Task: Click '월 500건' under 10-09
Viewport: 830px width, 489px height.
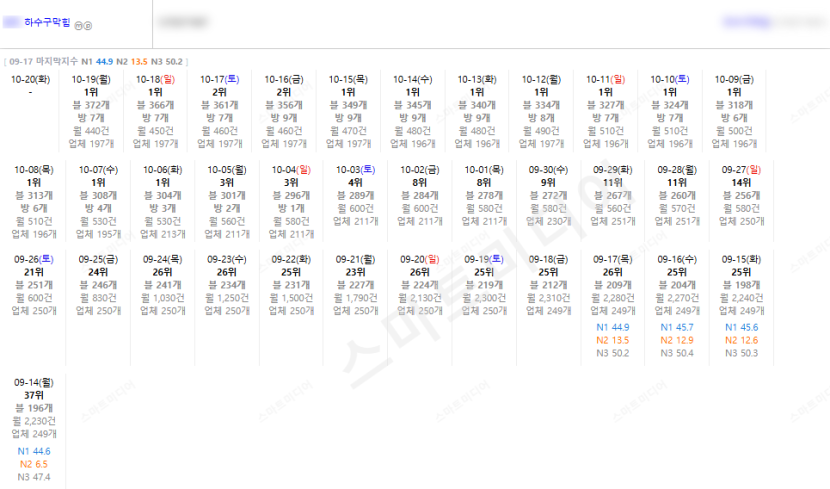Action: click(734, 131)
